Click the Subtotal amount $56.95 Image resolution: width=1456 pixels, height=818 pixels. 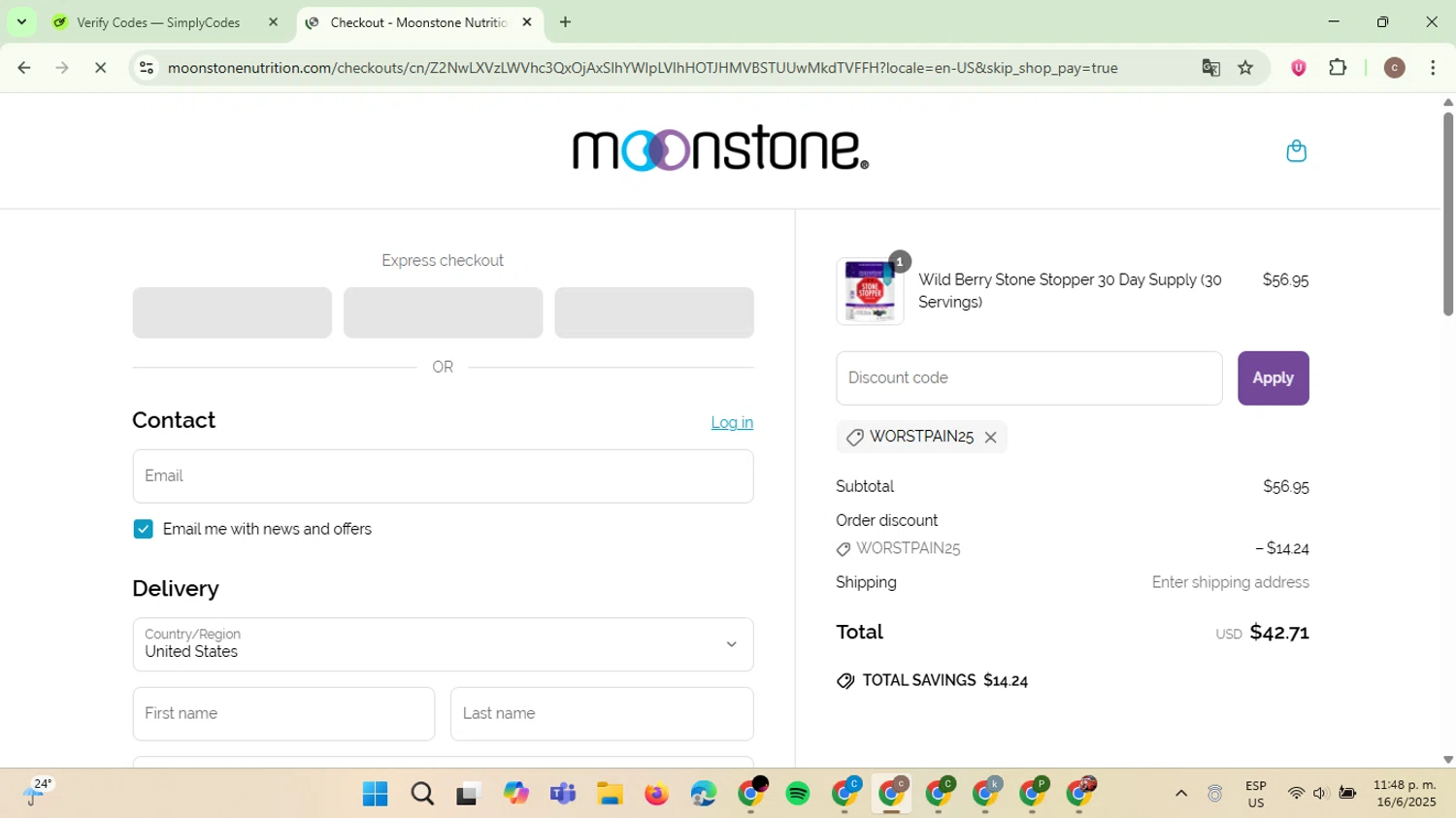1285,487
